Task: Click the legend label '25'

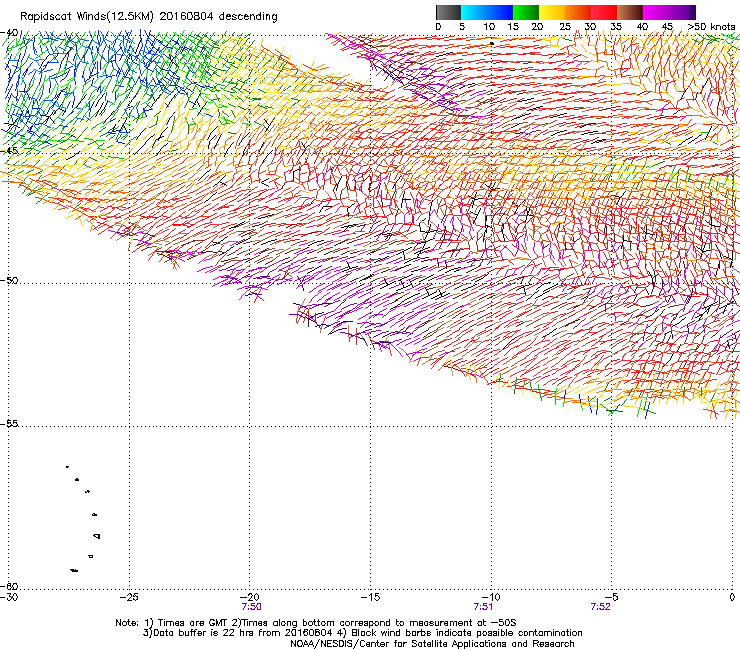Action: tap(565, 27)
